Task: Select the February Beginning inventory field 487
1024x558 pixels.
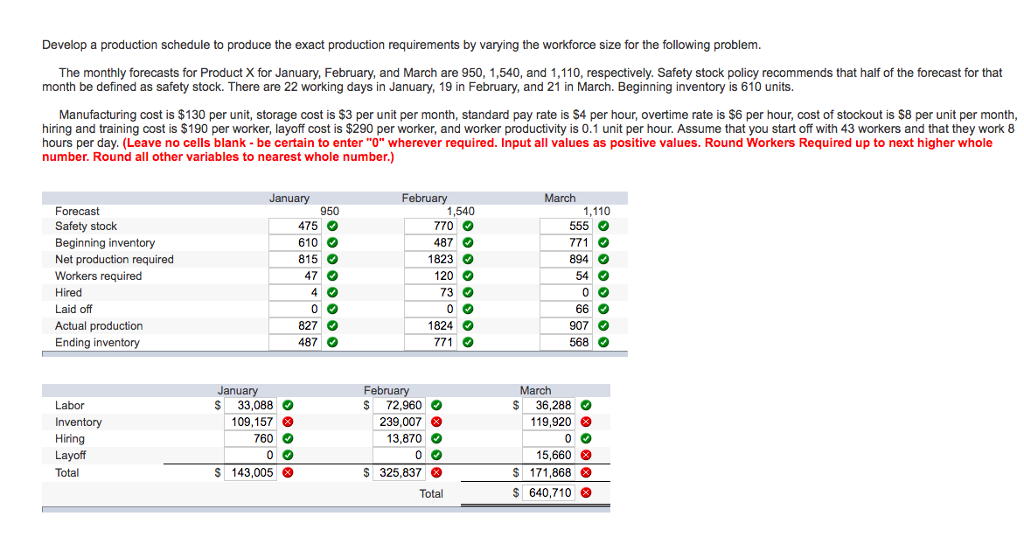Action: 430,242
